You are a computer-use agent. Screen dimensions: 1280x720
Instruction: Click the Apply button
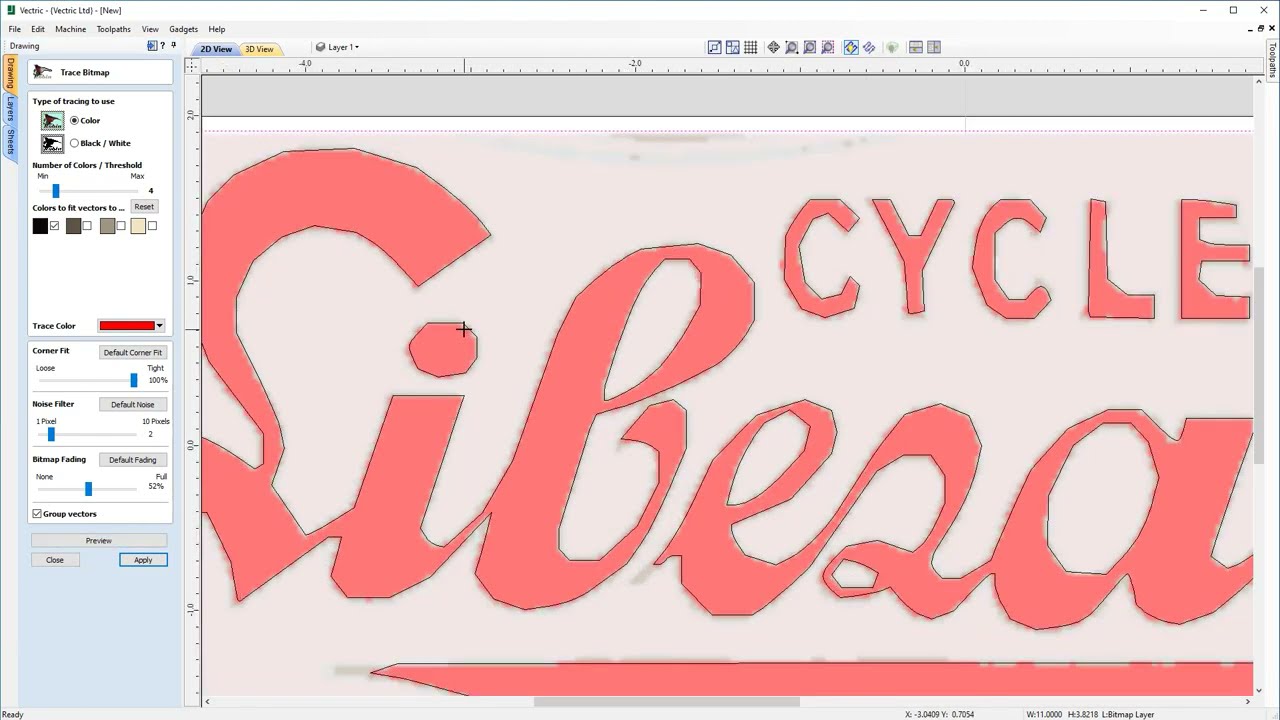(x=143, y=560)
